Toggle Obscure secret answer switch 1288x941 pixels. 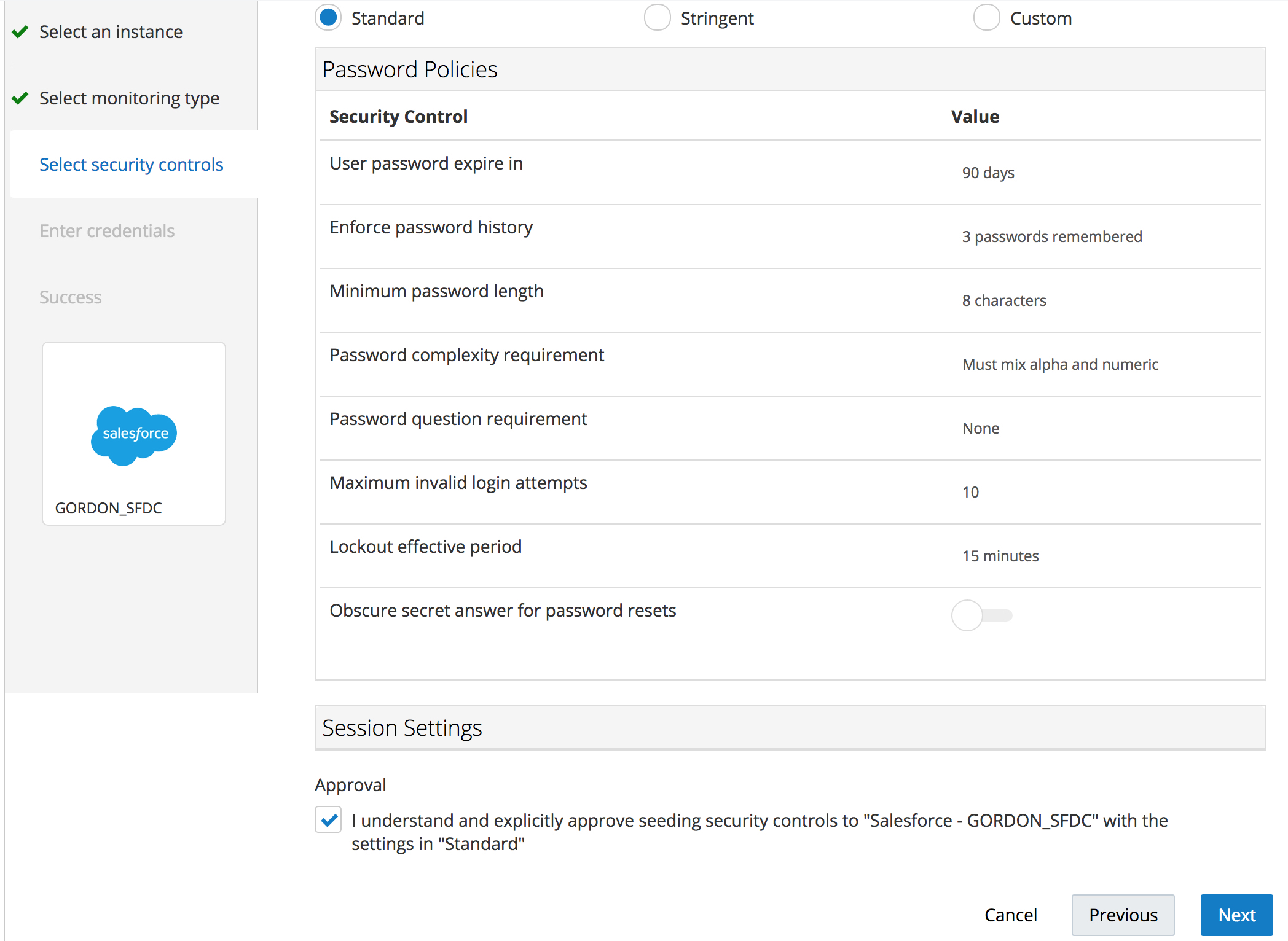click(981, 615)
